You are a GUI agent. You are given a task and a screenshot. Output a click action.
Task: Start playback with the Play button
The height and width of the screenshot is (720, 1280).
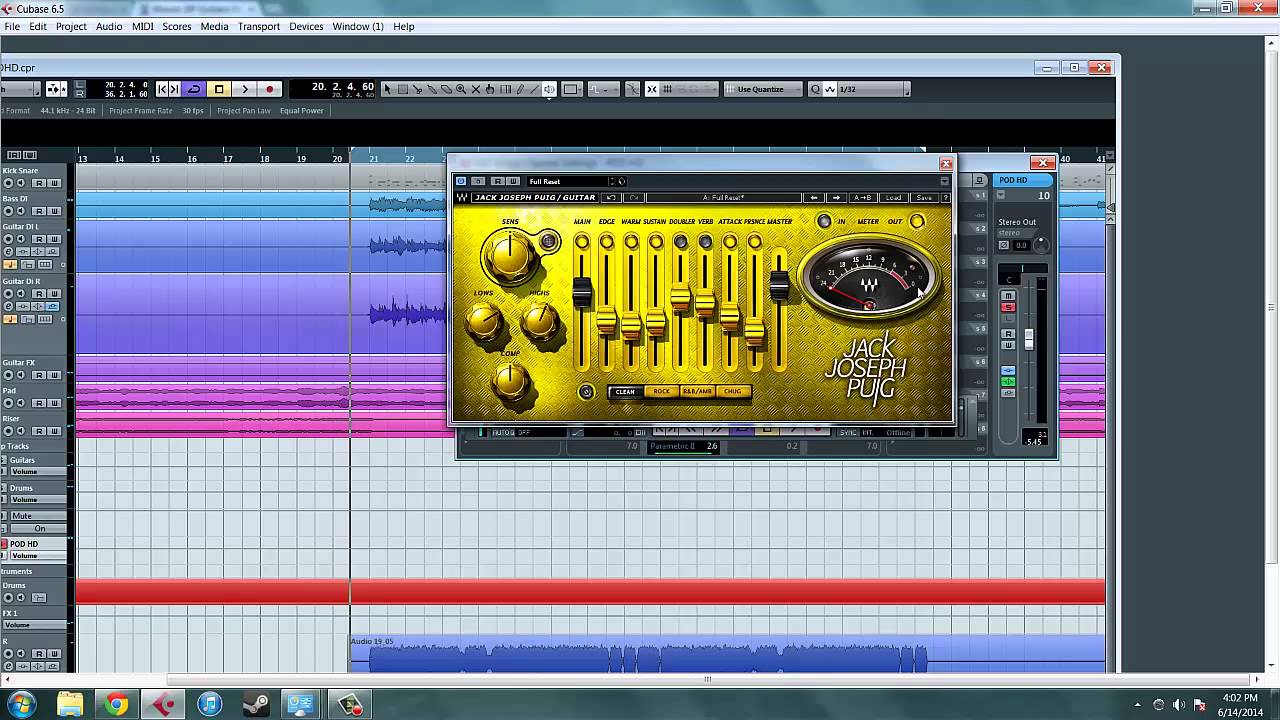pos(244,89)
